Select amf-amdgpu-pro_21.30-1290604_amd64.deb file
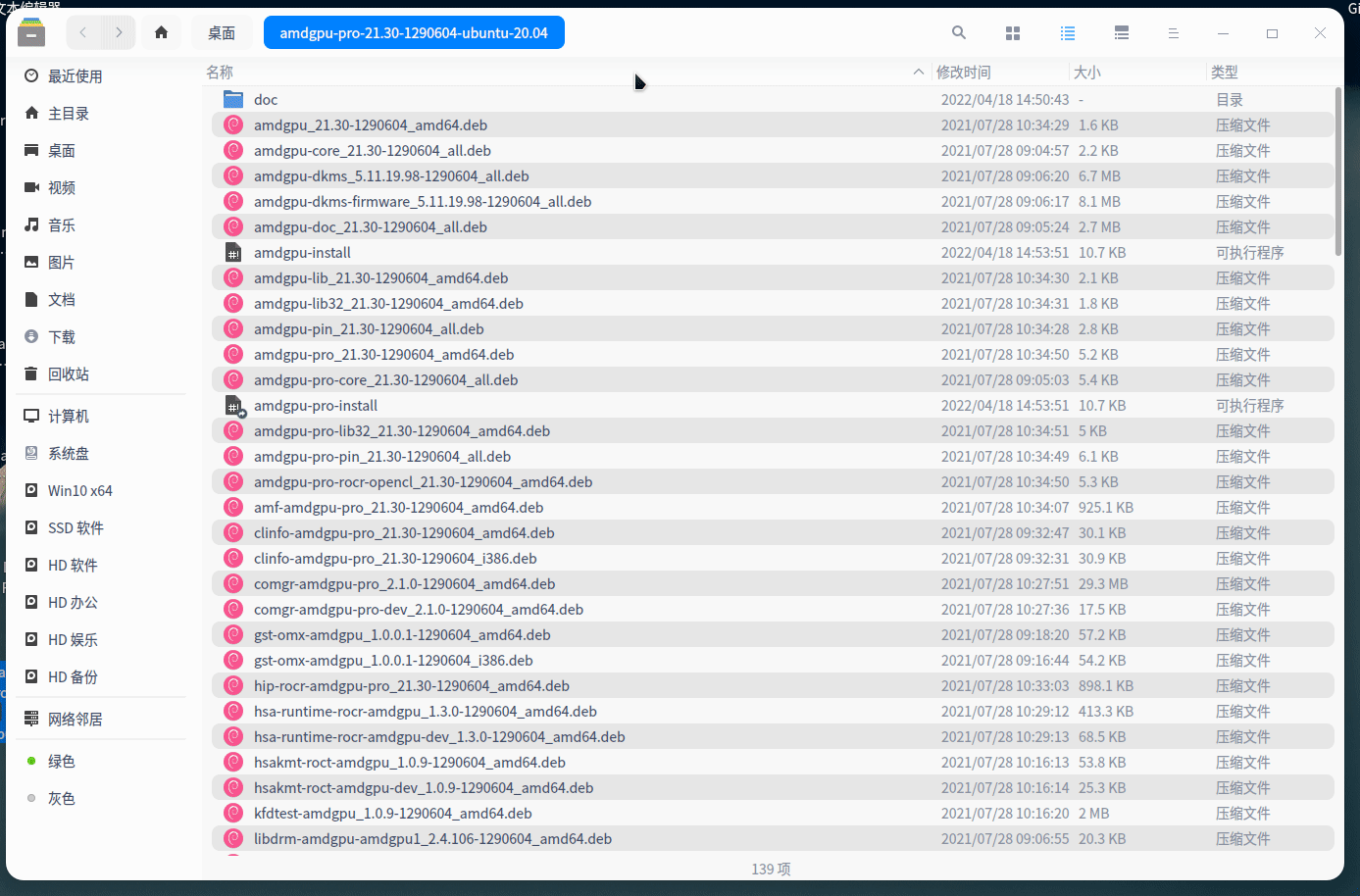This screenshot has width=1360, height=896. click(x=773, y=508)
